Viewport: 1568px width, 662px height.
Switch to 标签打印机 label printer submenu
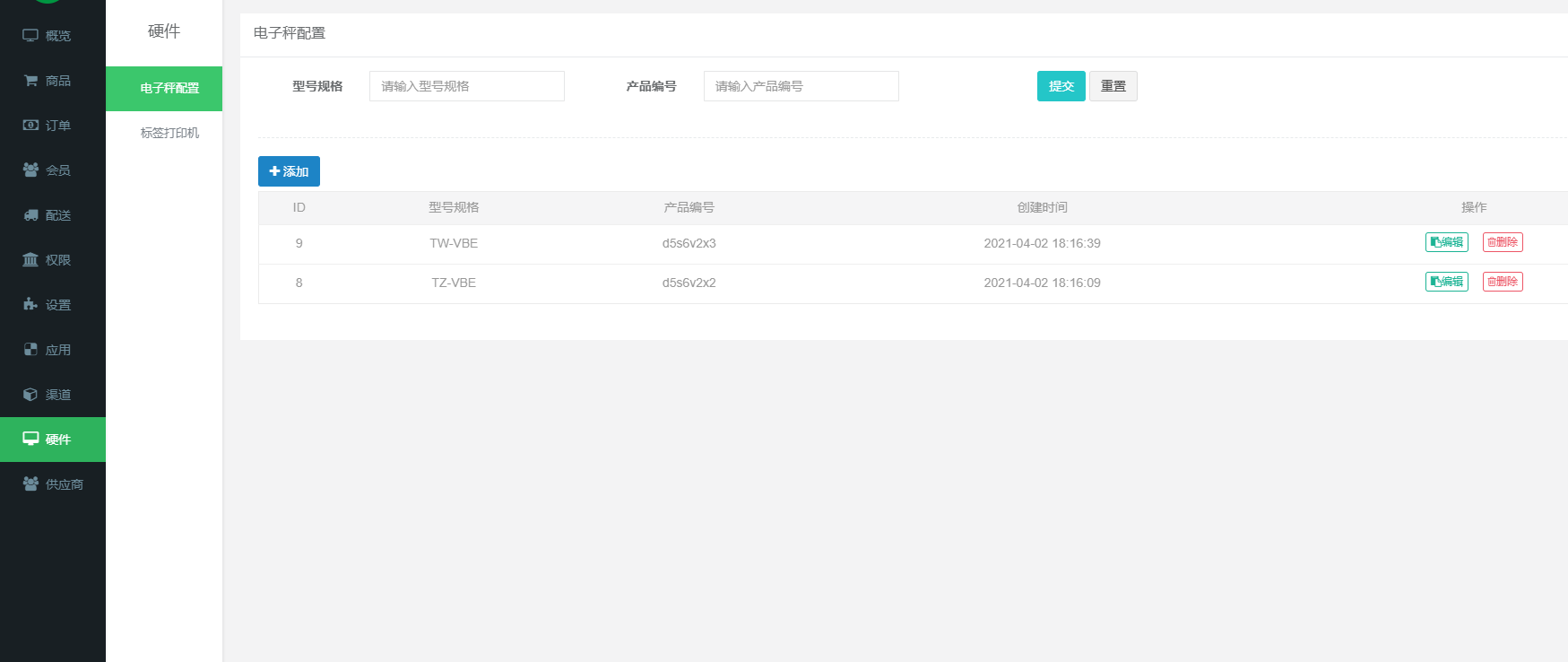click(169, 133)
